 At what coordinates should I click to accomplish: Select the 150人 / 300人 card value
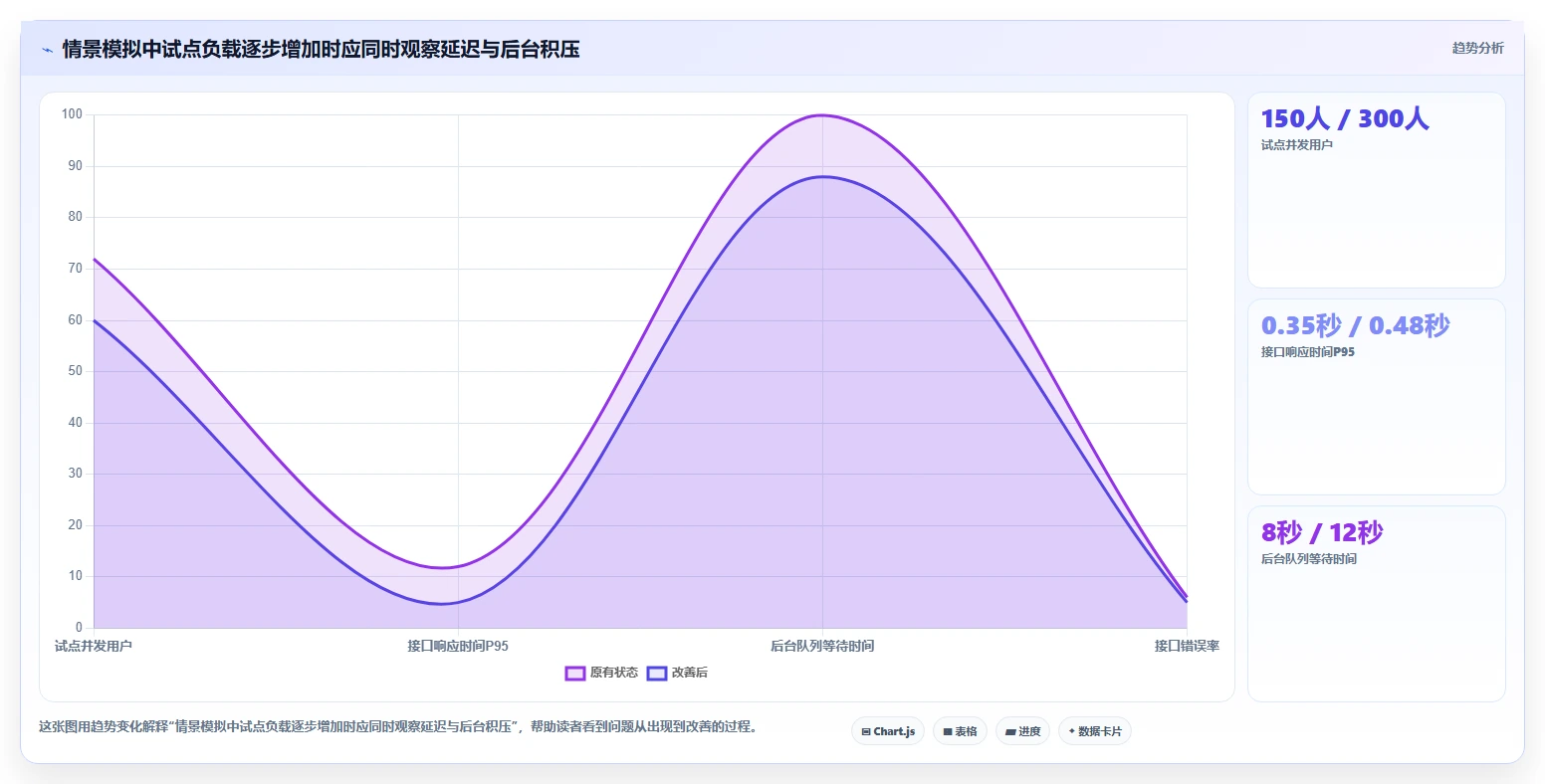pyautogui.click(x=1345, y=119)
